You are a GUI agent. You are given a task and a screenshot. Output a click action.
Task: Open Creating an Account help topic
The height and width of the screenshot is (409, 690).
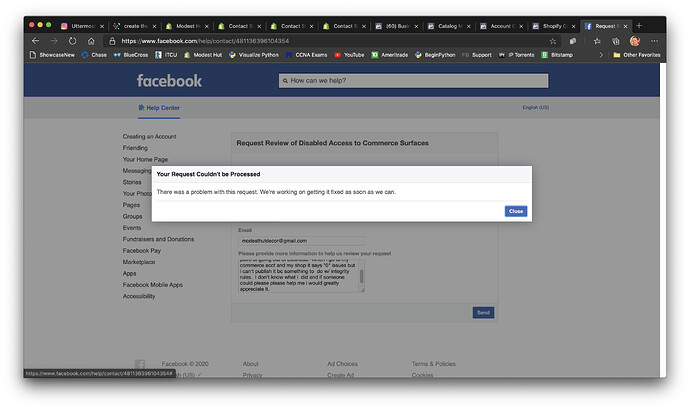pos(150,136)
